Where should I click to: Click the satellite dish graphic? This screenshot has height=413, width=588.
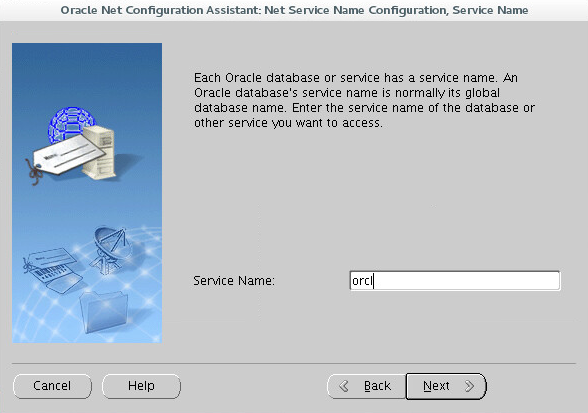[x=110, y=247]
